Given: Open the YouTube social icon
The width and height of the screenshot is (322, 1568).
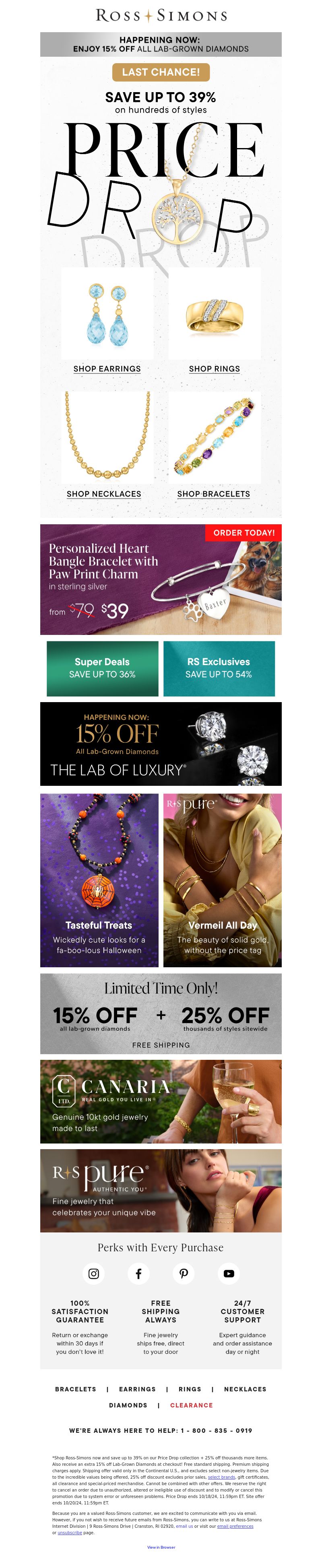Looking at the screenshot, I should click(229, 1273).
